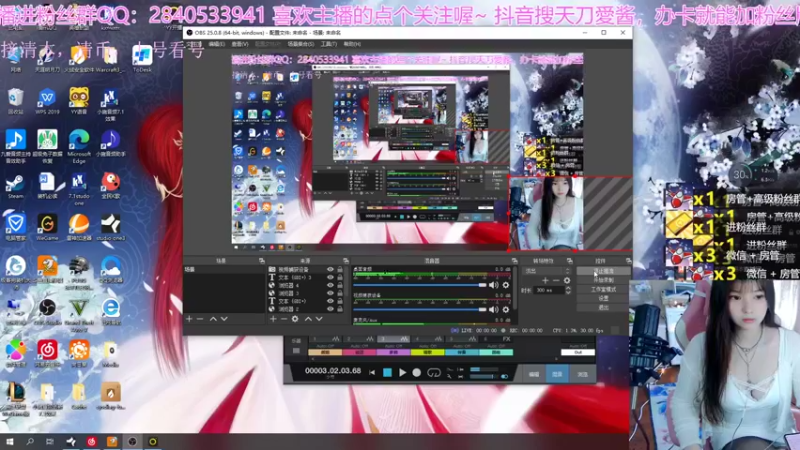Click the 开始录制 button
Image resolution: width=800 pixels, height=450 pixels.
pyautogui.click(x=604, y=280)
